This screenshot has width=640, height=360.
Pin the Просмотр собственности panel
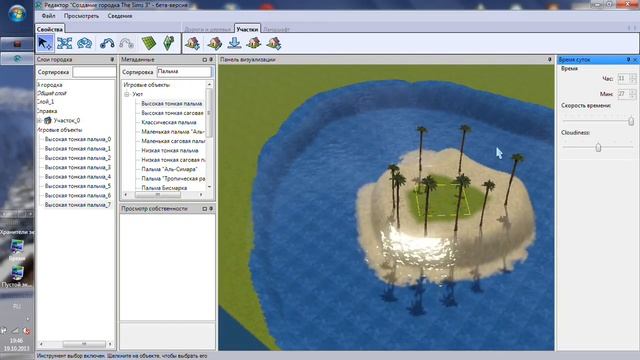pyautogui.click(x=211, y=209)
